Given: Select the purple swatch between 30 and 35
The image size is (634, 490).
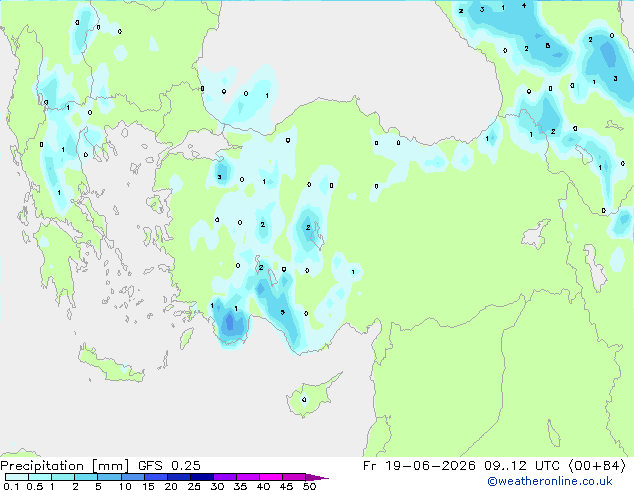Looking at the screenshot, I should pyautogui.click(x=225, y=477).
